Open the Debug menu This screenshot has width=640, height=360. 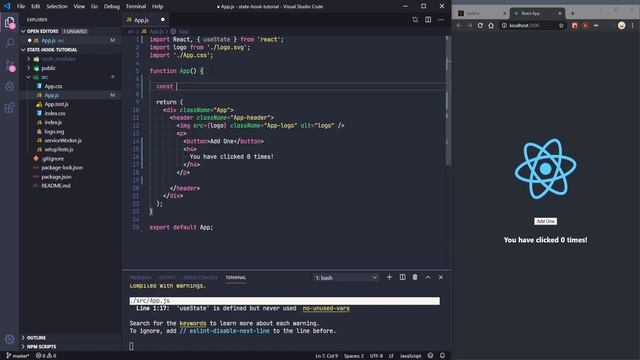(111, 7)
